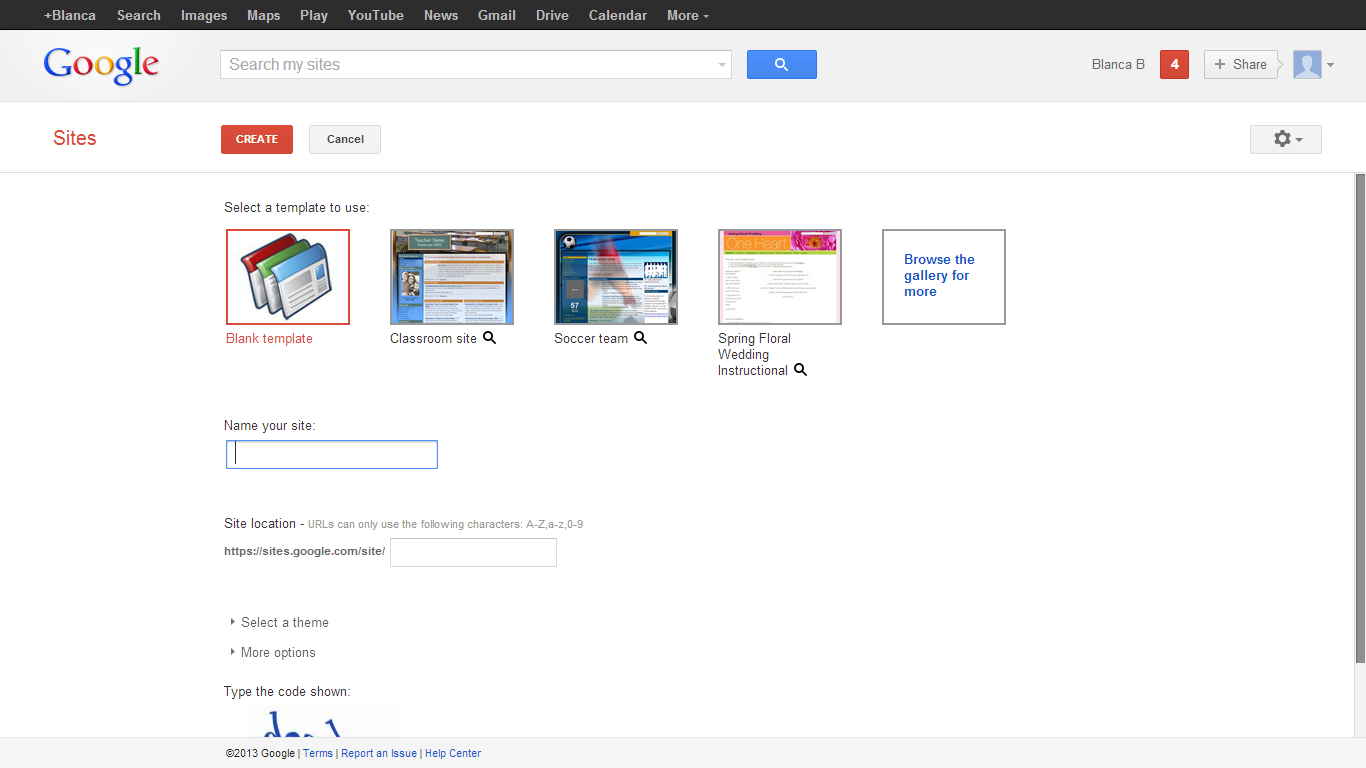Expand the More dropdown in top bar
1366x768 pixels.
point(688,15)
